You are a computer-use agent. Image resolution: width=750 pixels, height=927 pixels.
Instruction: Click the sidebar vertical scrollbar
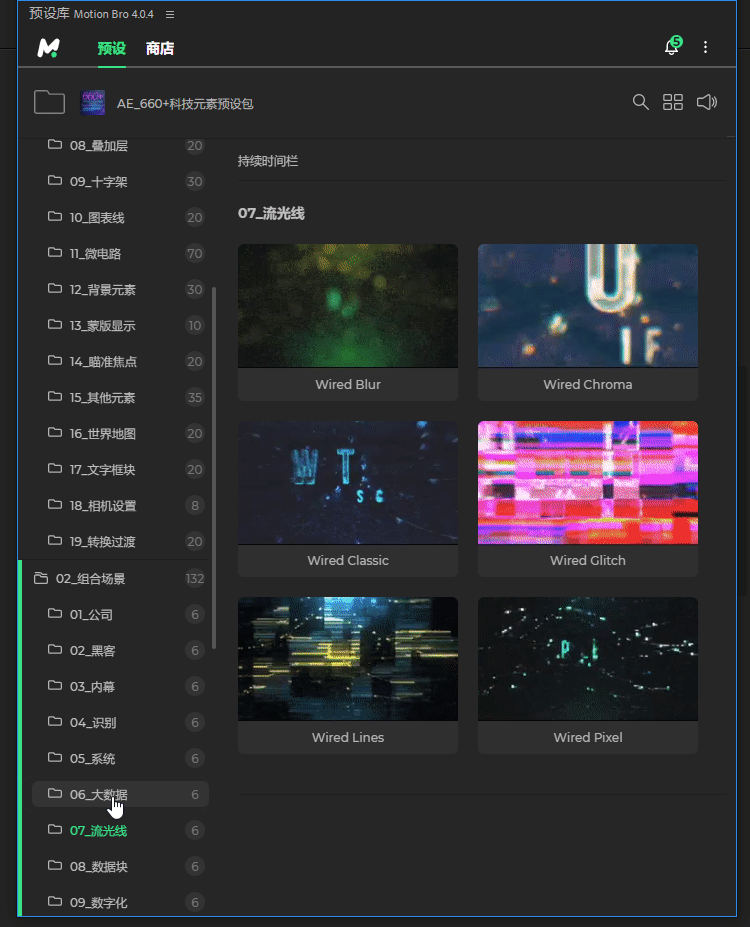pyautogui.click(x=213, y=467)
